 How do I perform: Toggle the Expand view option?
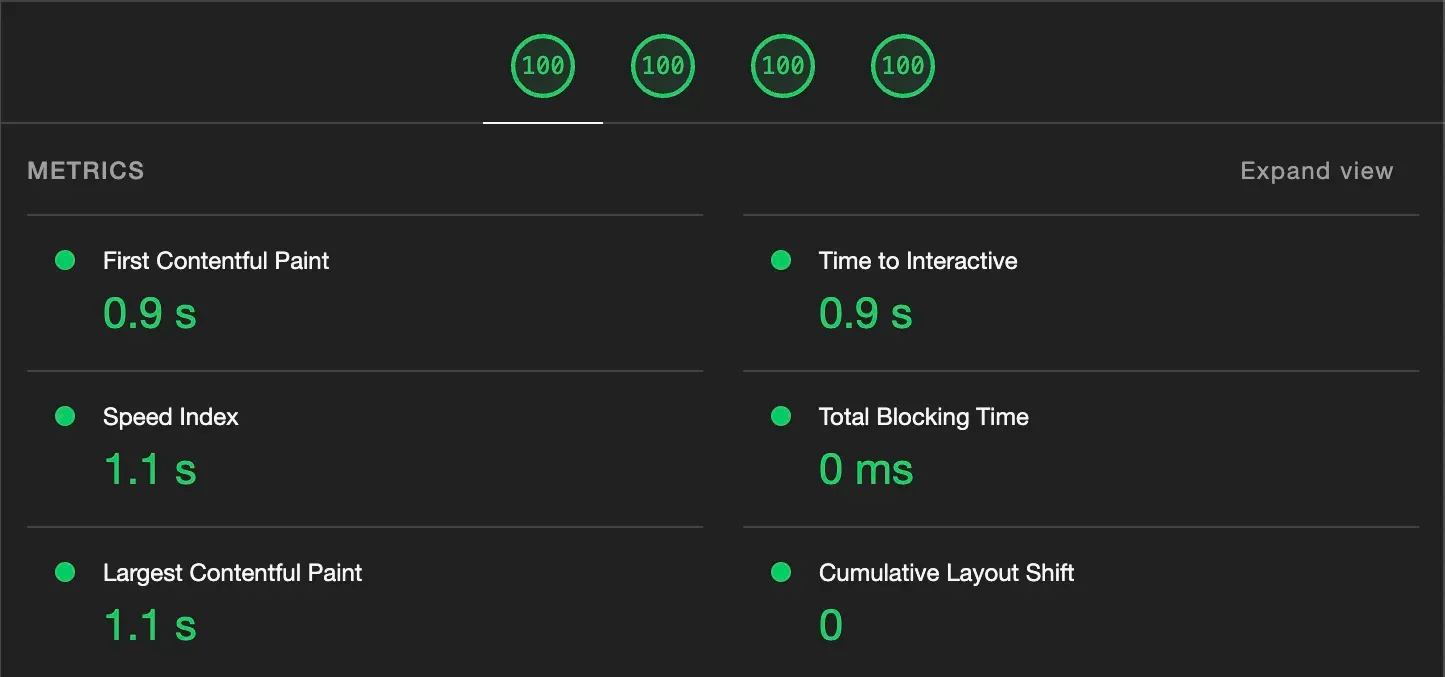[1316, 171]
